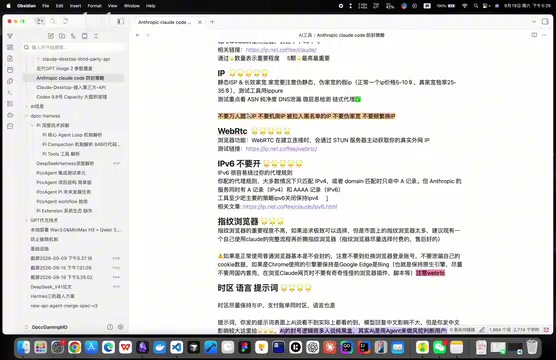Switch to the bookmarks sidebar tab
Image resolution: width=556 pixels, height=360 pixels.
(66, 21)
